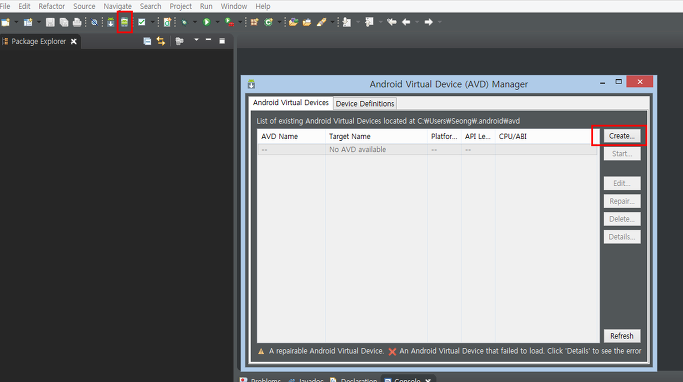Open the Navigate menu
This screenshot has width=683, height=382.
click(x=118, y=6)
